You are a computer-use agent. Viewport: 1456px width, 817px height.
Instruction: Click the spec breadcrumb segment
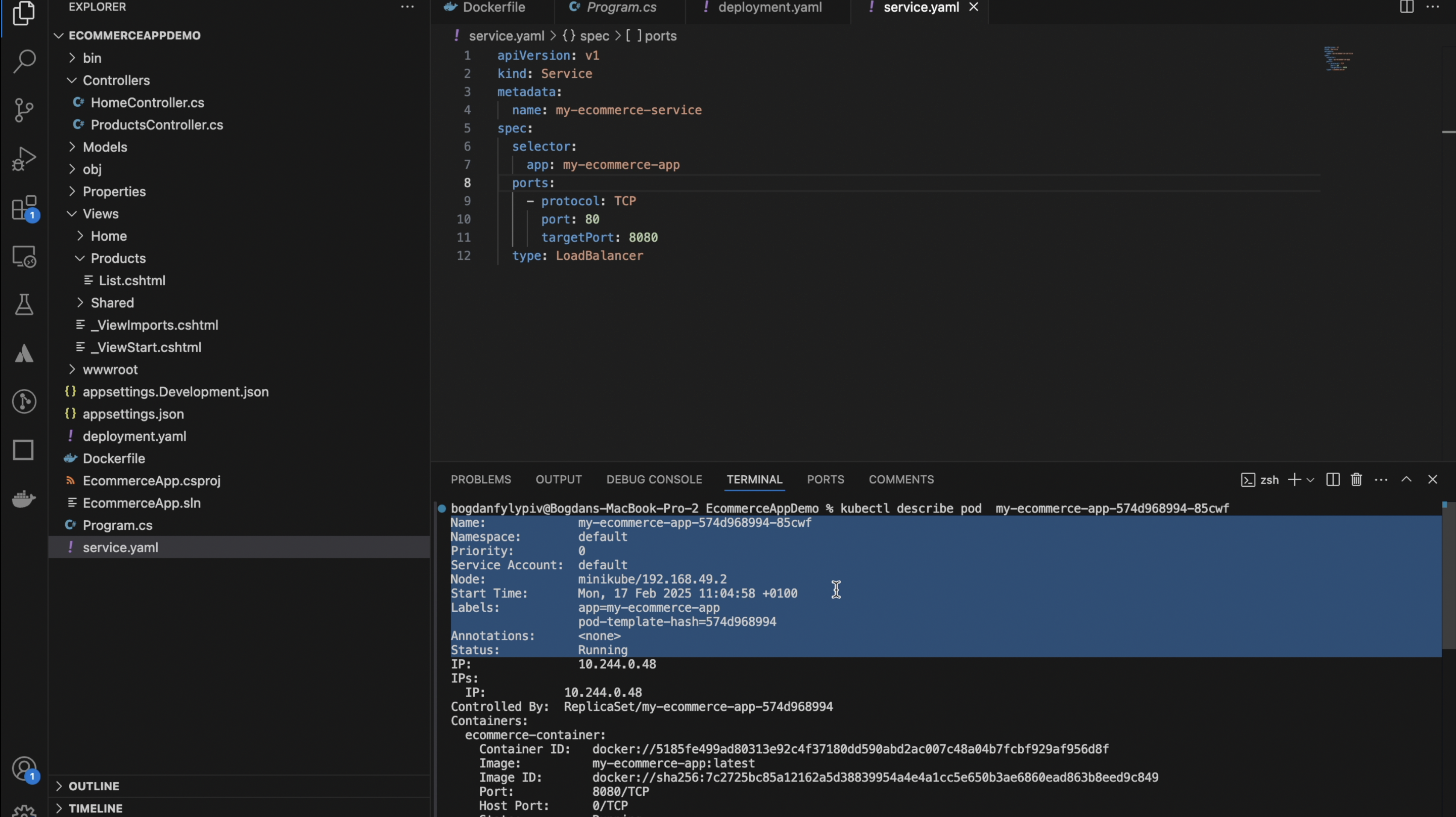(594, 36)
